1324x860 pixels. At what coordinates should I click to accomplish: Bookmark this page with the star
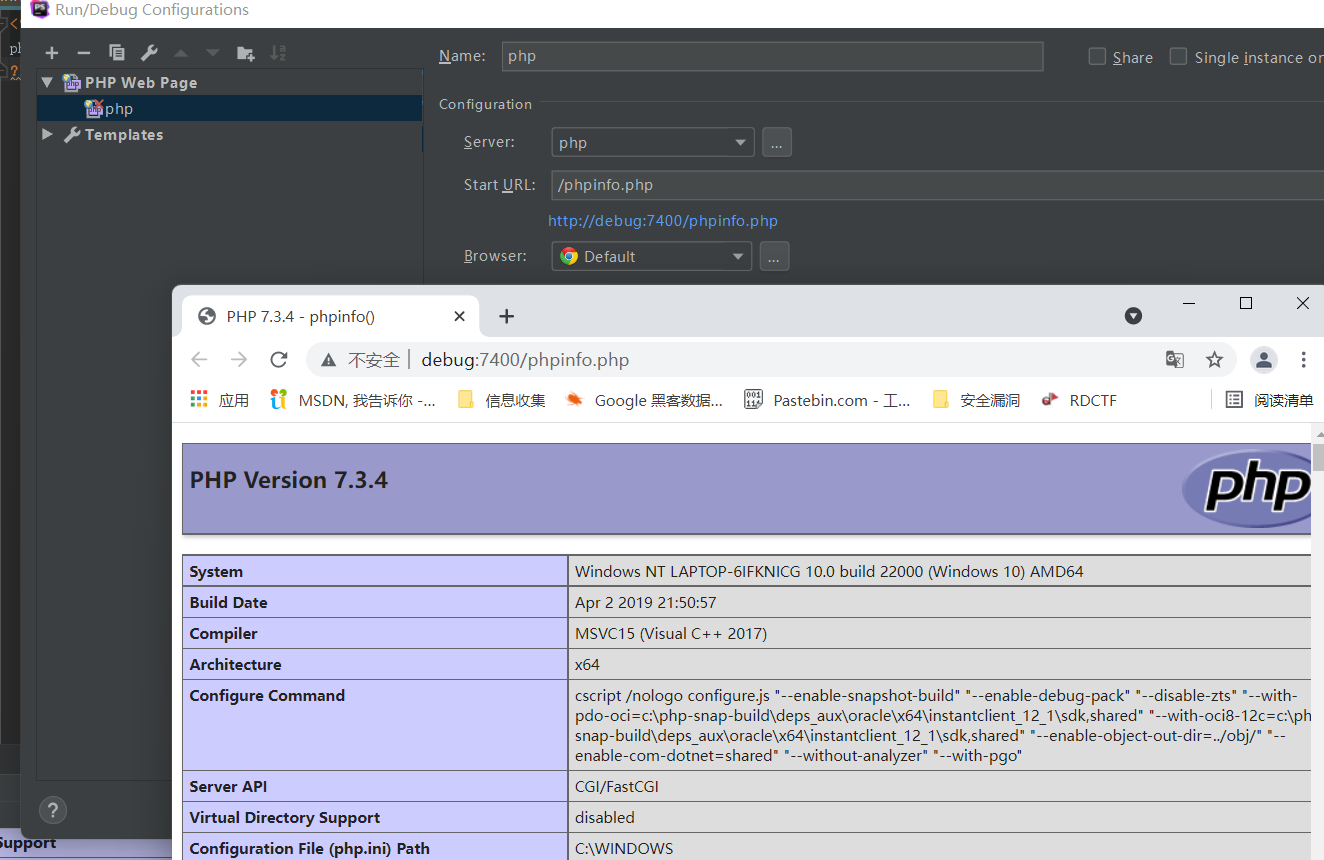[1214, 360]
